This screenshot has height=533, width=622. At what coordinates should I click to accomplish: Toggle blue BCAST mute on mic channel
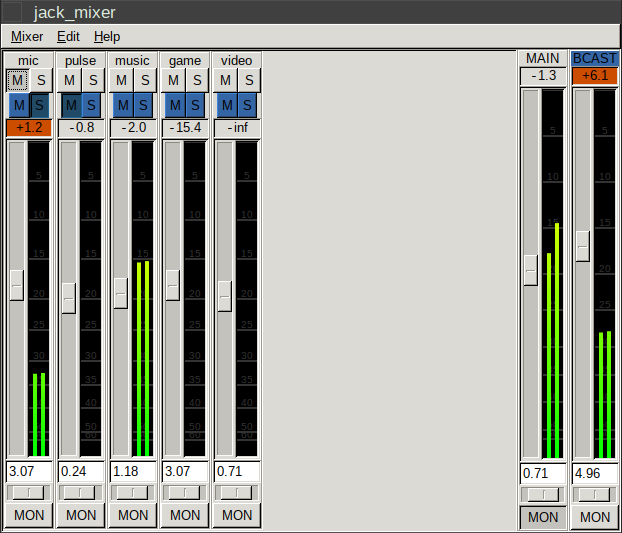[19, 105]
